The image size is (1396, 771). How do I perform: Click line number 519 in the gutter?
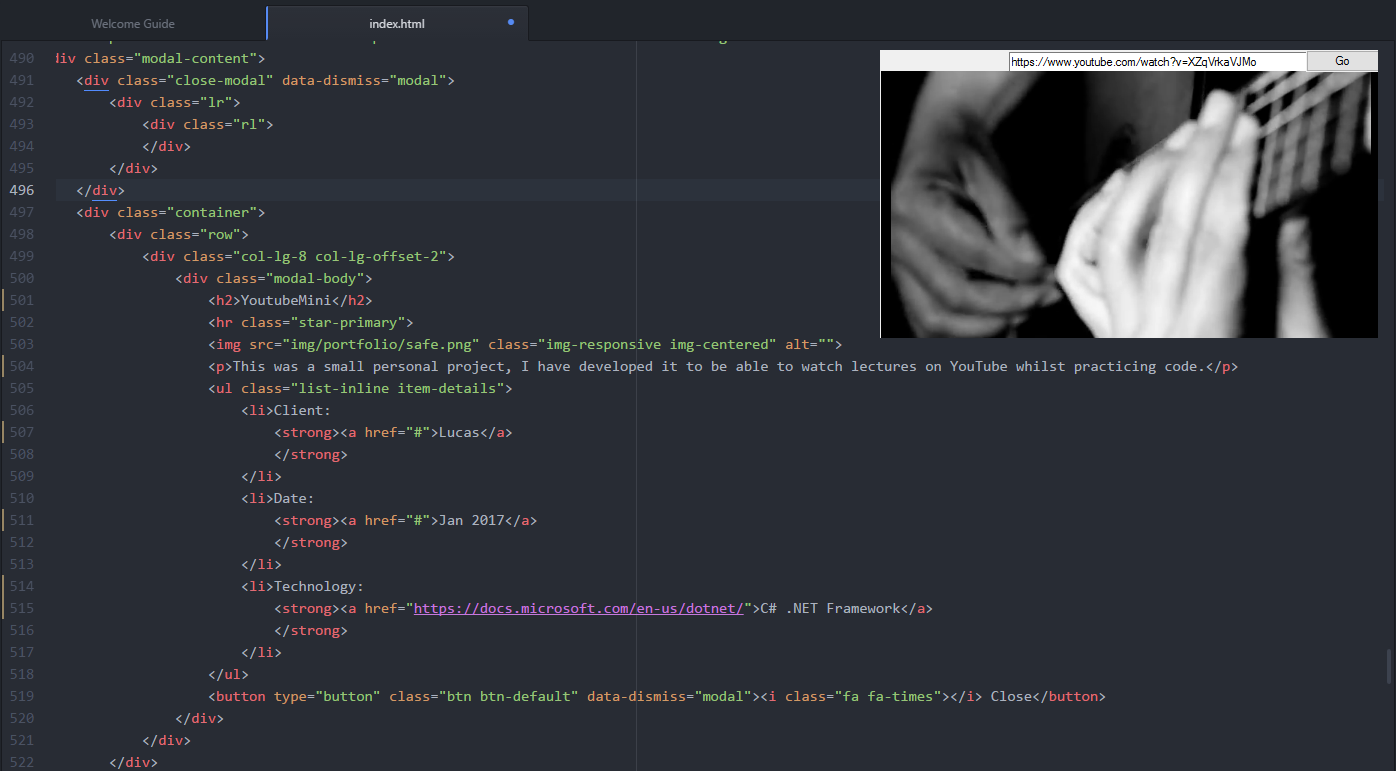click(x=21, y=696)
